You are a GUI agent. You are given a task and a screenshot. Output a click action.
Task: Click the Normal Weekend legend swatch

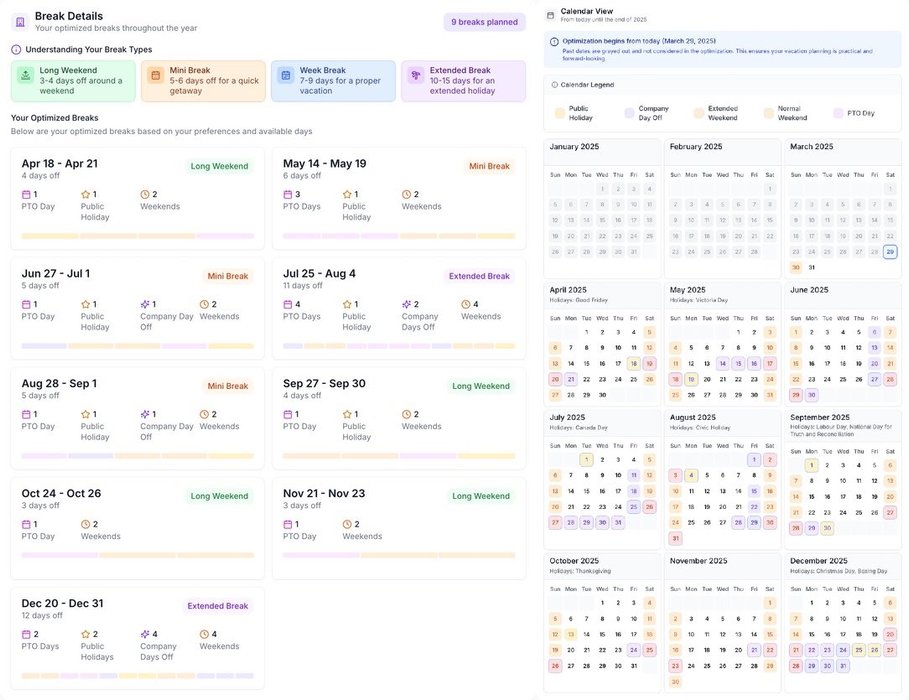click(x=769, y=113)
